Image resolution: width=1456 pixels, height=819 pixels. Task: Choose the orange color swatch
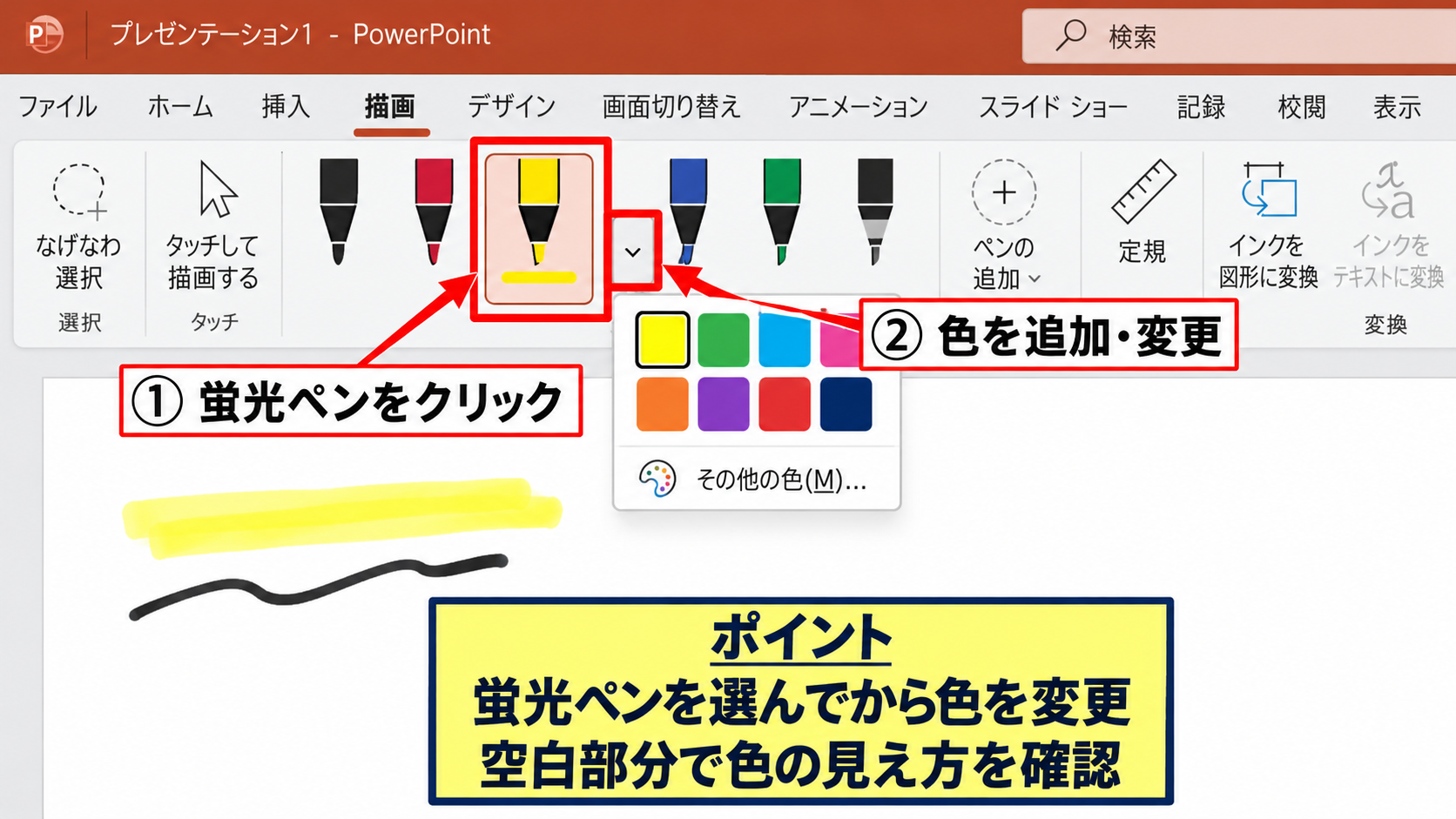coord(663,404)
